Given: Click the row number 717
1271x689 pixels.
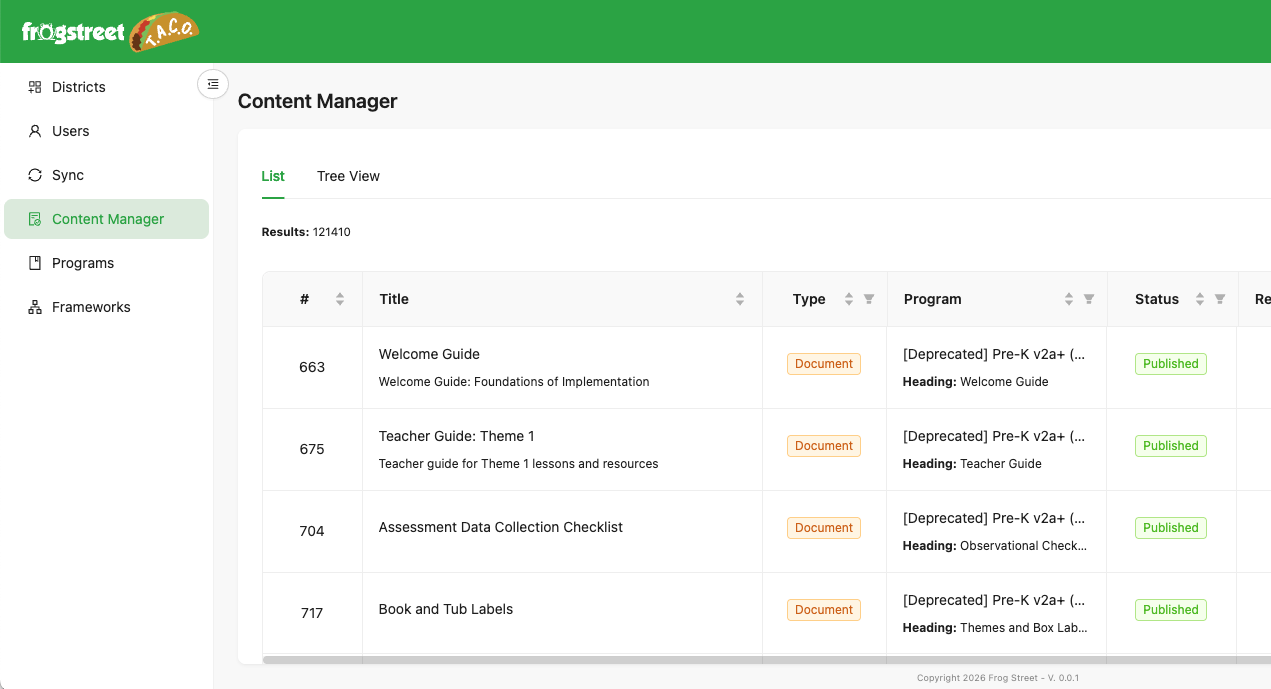Looking at the screenshot, I should pyautogui.click(x=312, y=613).
